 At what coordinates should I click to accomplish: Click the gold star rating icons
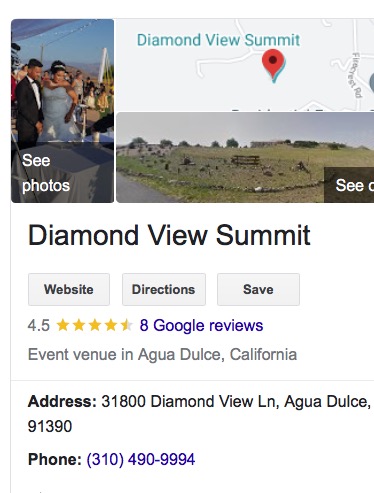pyautogui.click(x=95, y=325)
